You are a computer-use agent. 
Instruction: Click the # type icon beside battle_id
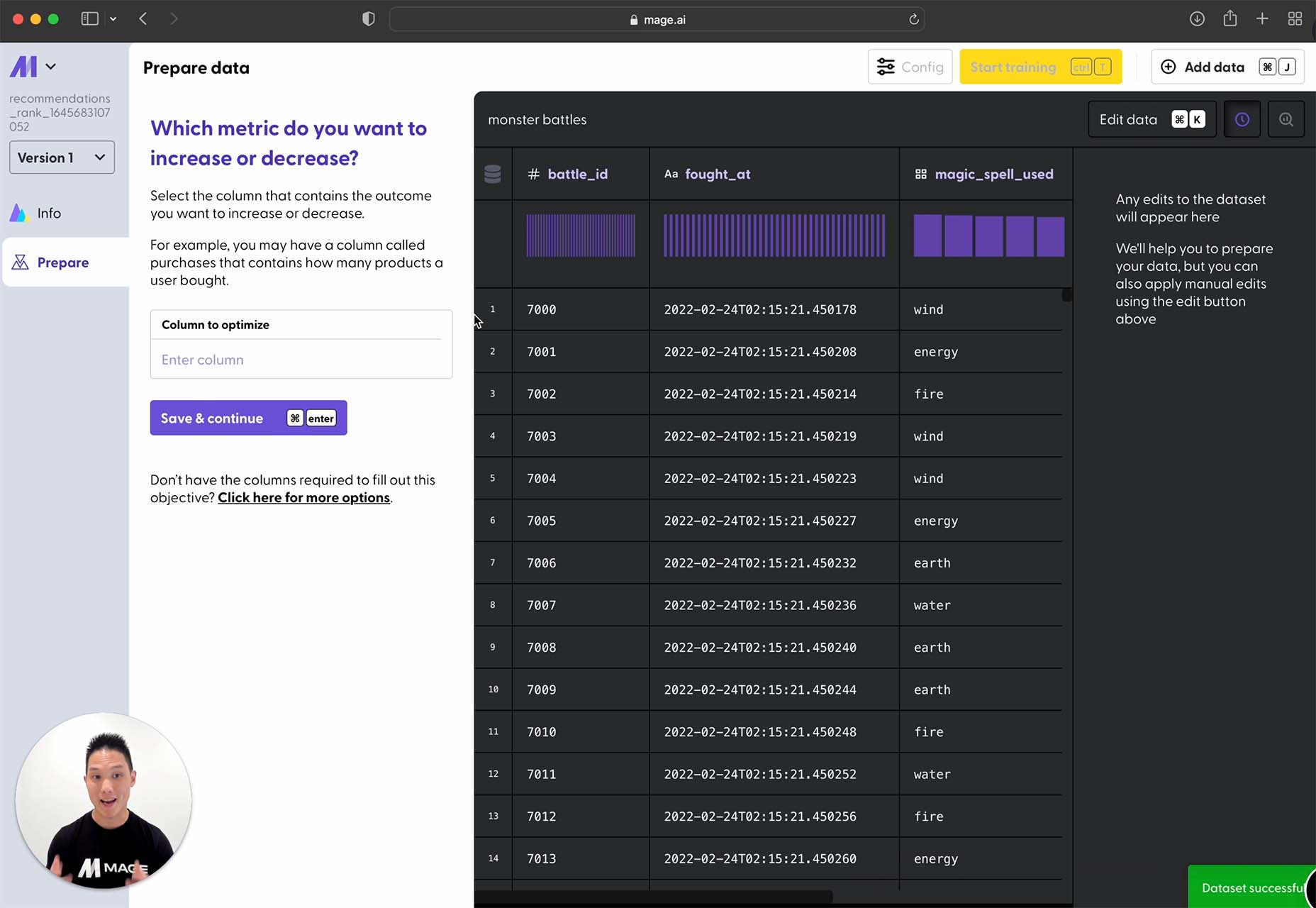[x=534, y=174]
